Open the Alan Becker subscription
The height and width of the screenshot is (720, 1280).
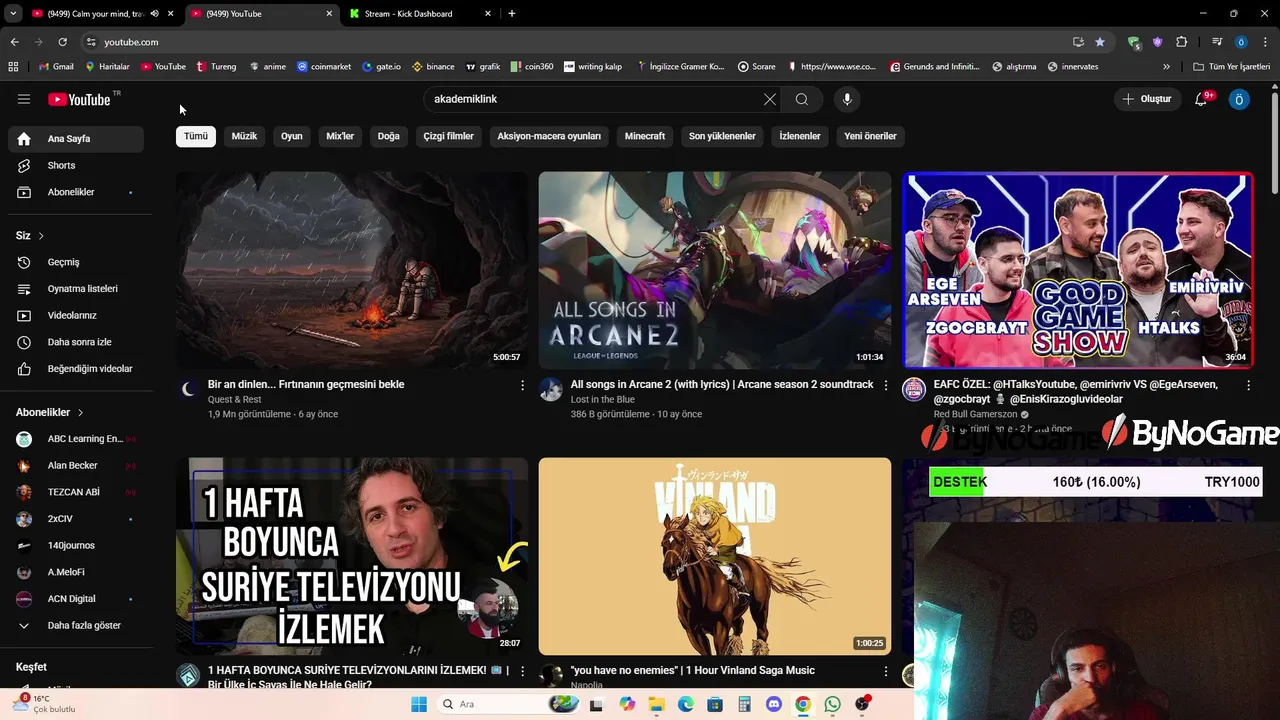[x=76, y=466]
